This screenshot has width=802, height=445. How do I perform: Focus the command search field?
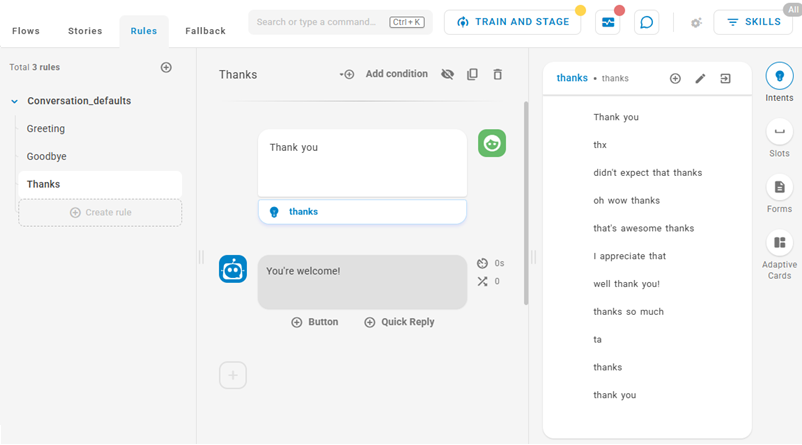(x=340, y=22)
